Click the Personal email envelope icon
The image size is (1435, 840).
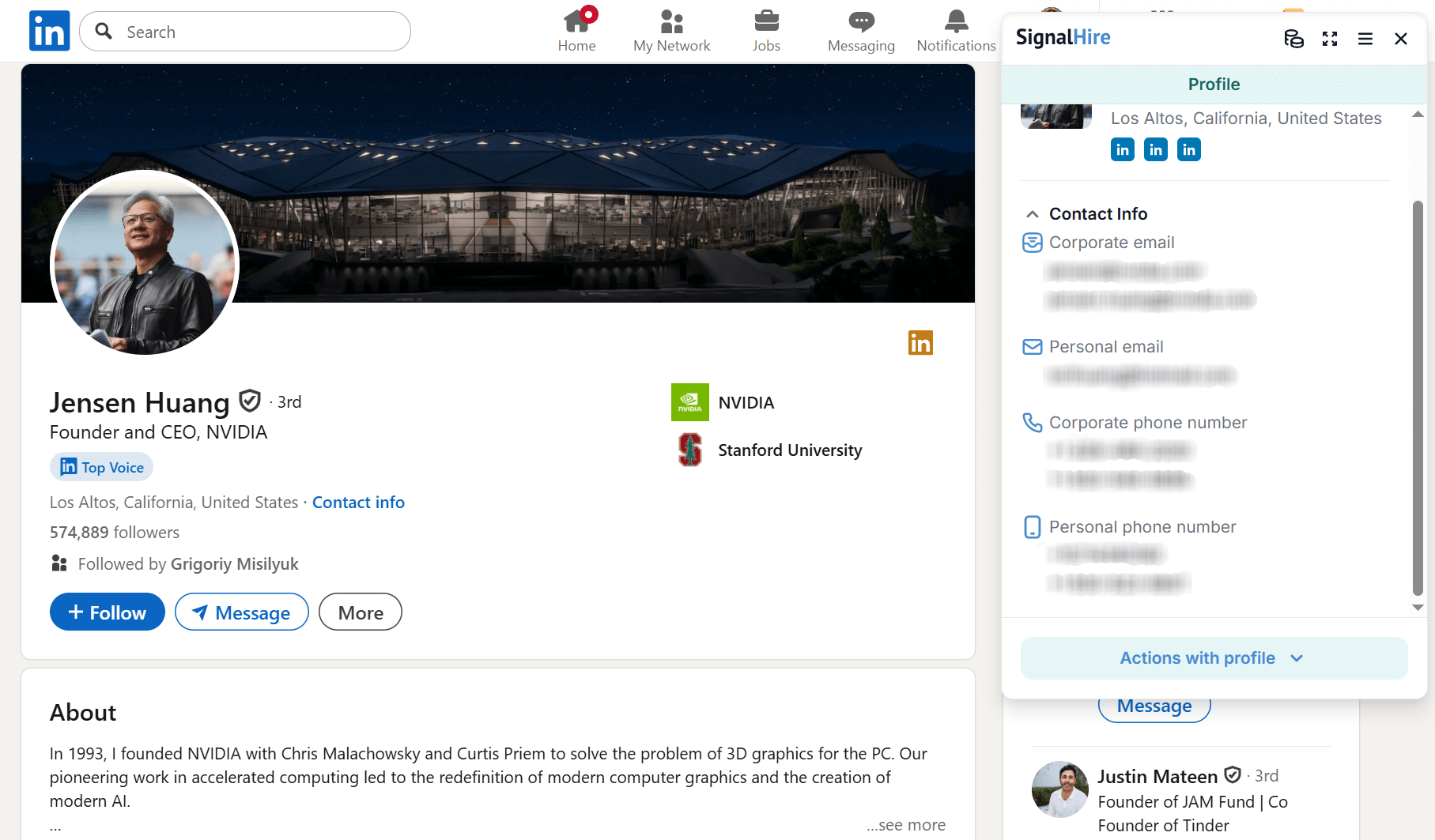(x=1033, y=347)
